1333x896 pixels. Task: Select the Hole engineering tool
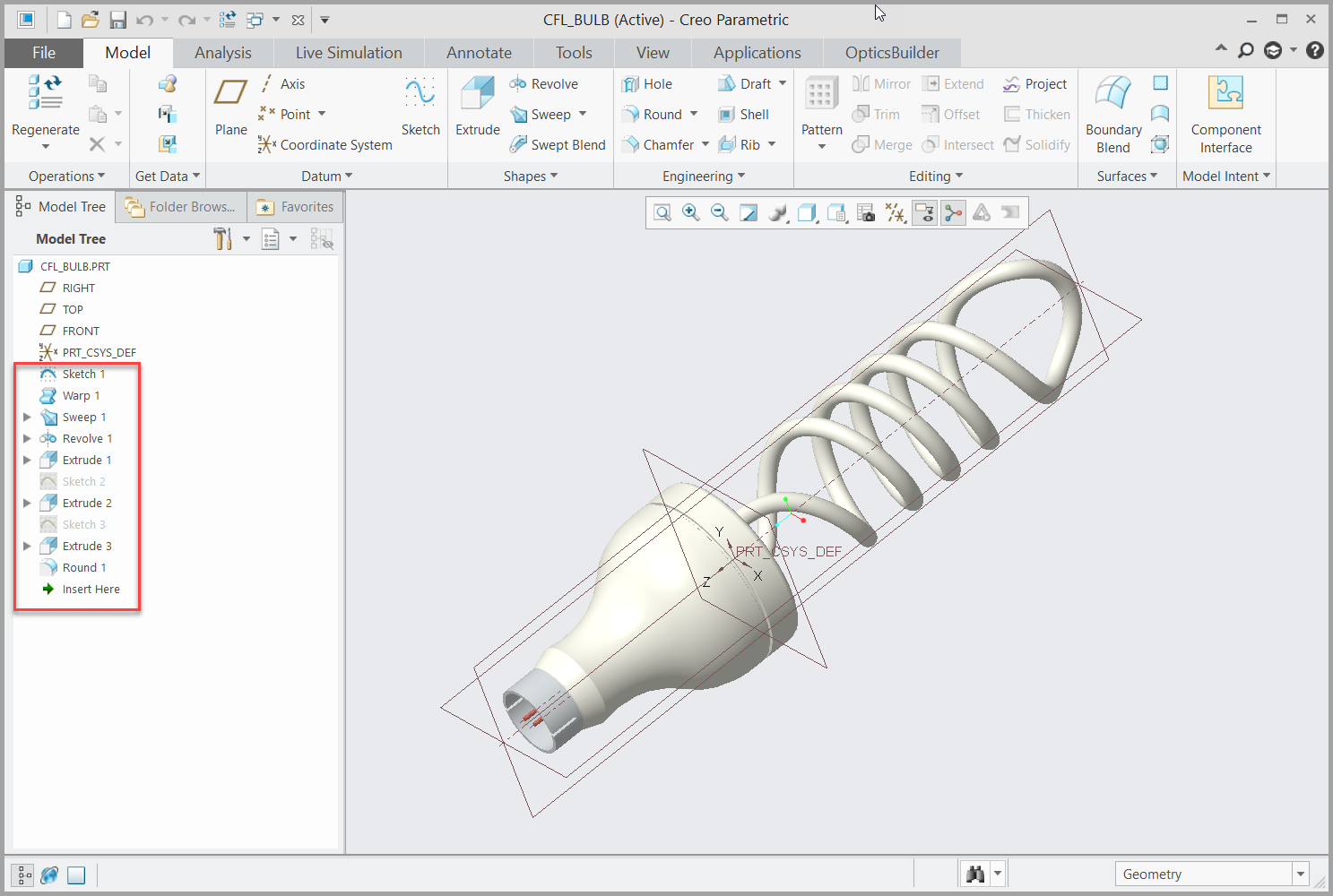(x=647, y=83)
